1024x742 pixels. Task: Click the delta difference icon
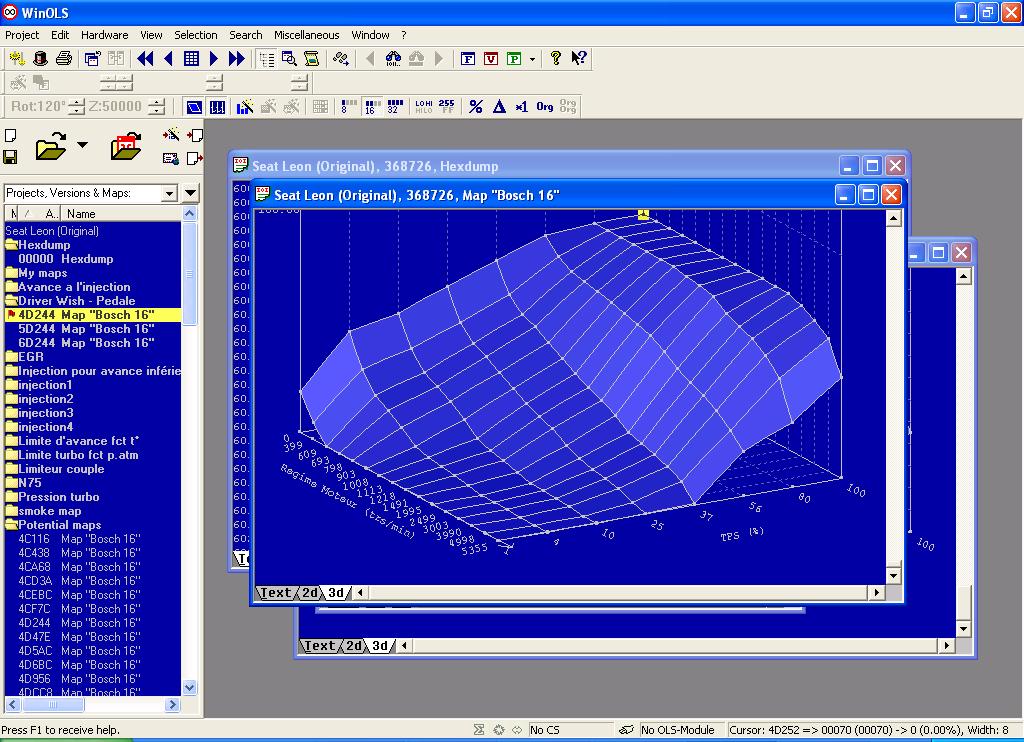tap(499, 106)
